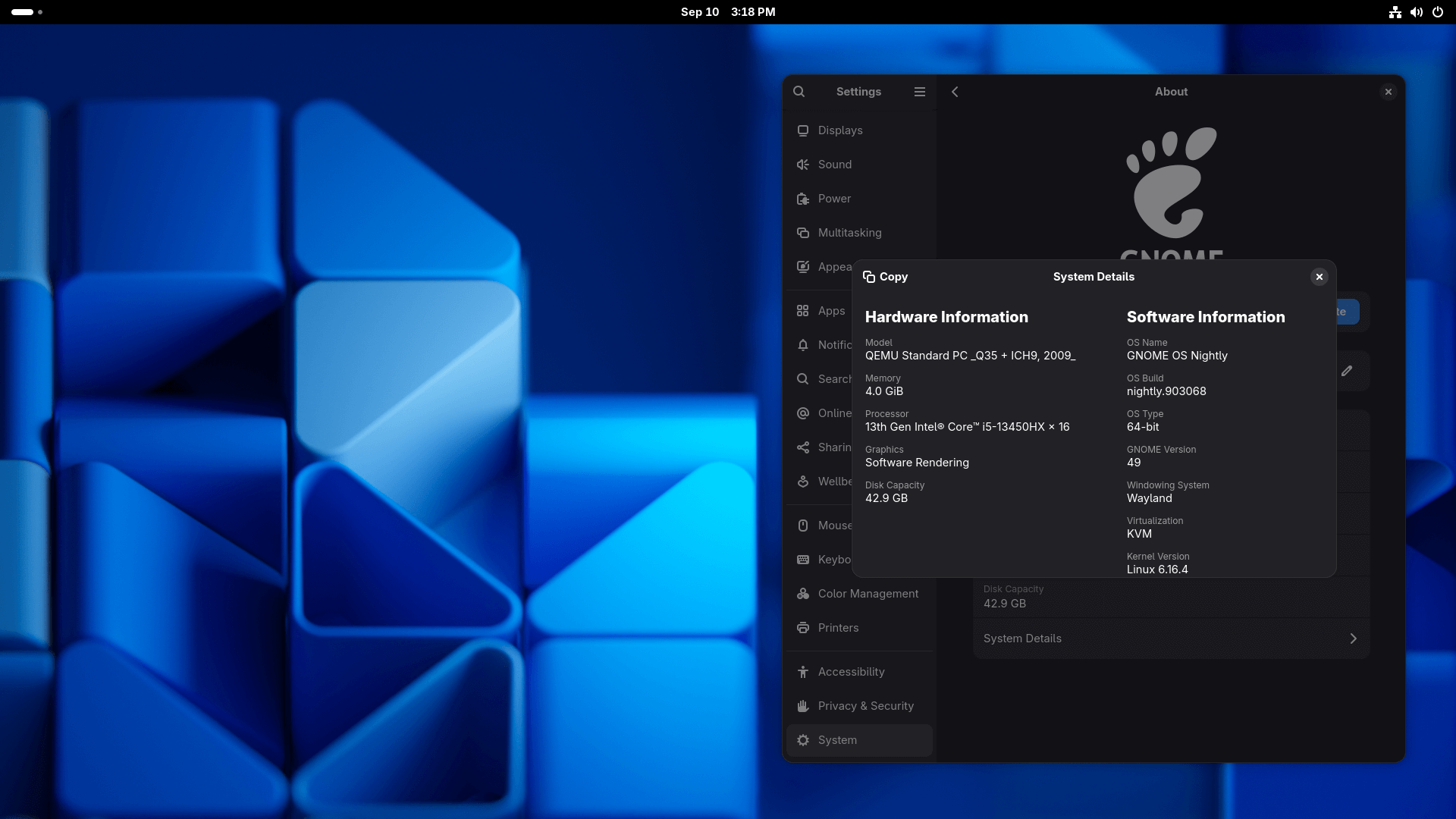Viewport: 1456px width, 819px height.
Task: Select System in the sidebar
Action: coord(836,740)
